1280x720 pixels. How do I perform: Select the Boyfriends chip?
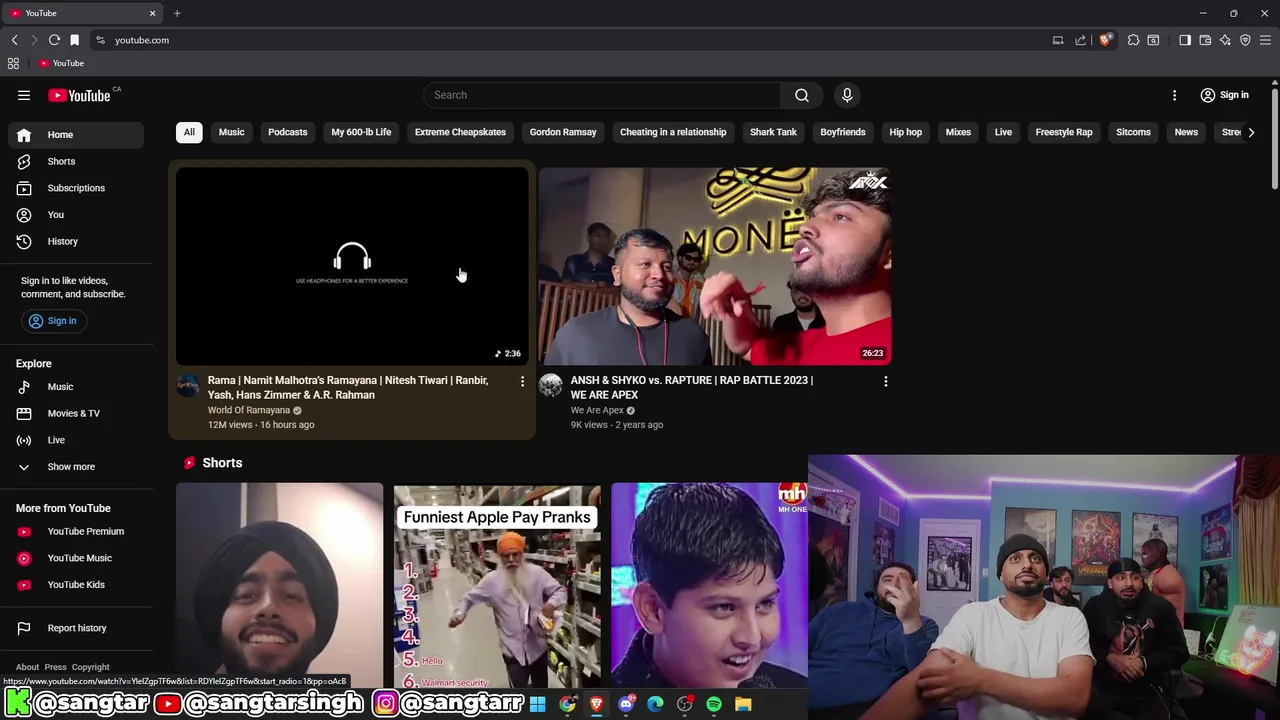point(843,132)
